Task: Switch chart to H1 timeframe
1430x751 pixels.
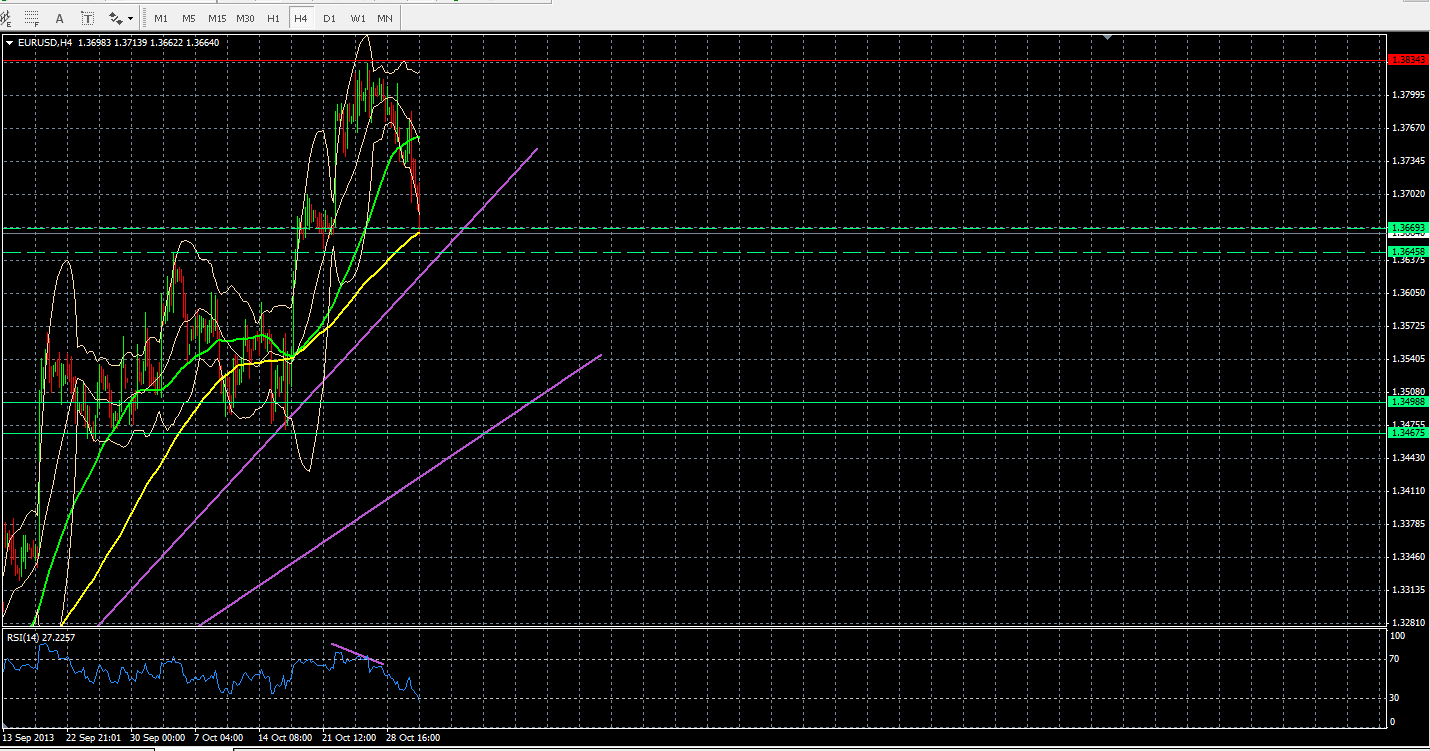Action: 273,18
